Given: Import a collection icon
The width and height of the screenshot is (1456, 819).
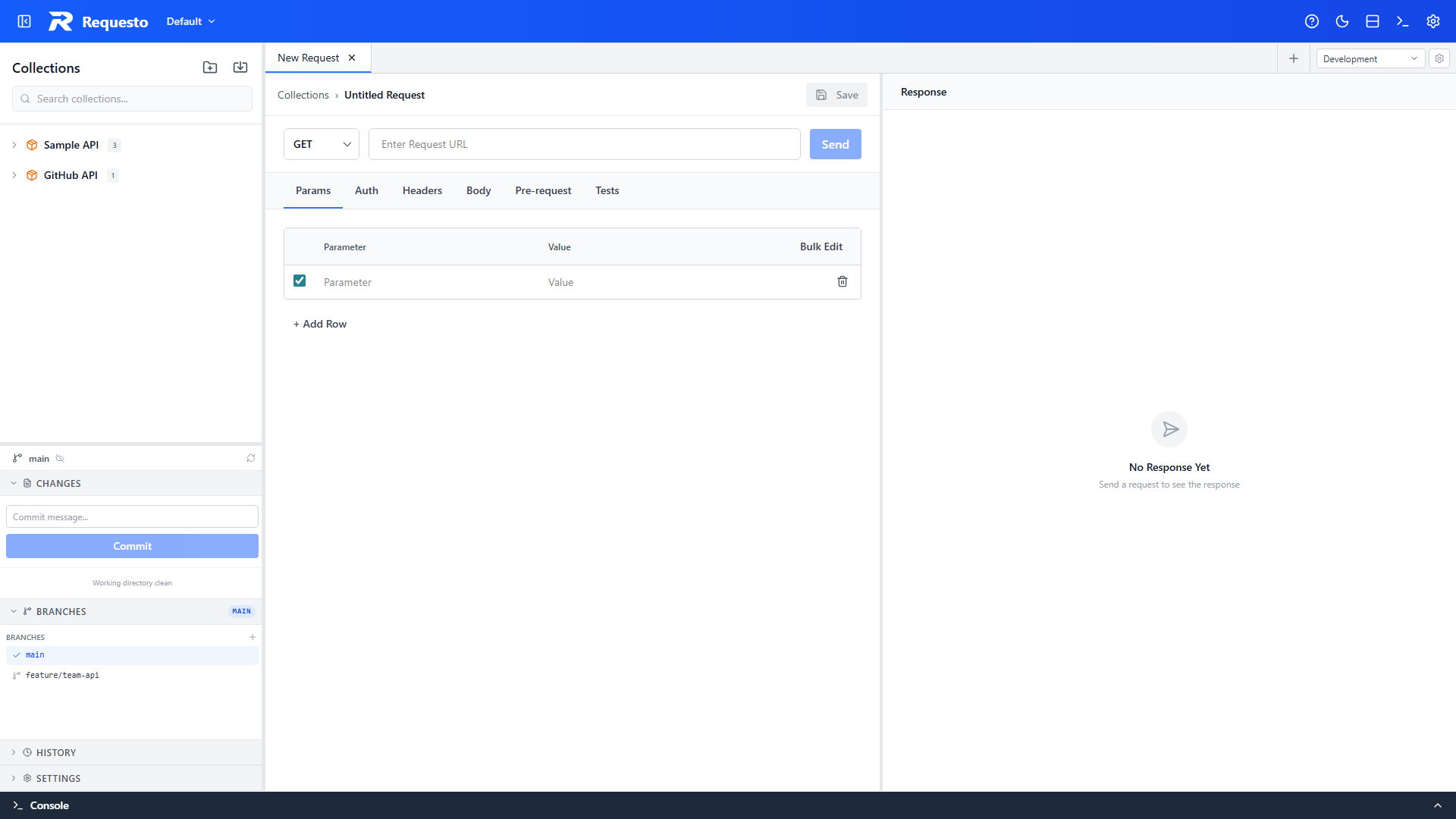Looking at the screenshot, I should click(x=240, y=67).
